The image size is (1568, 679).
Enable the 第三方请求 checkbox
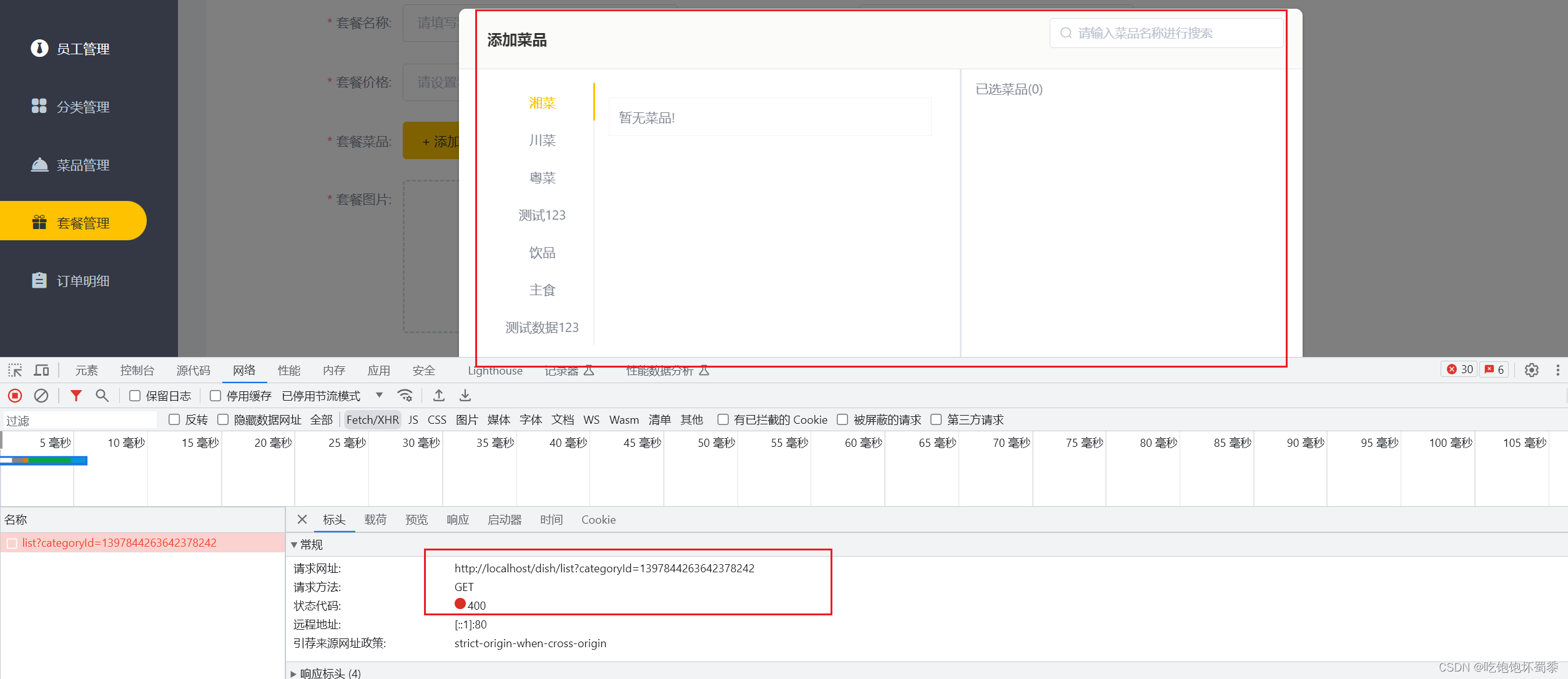click(935, 419)
